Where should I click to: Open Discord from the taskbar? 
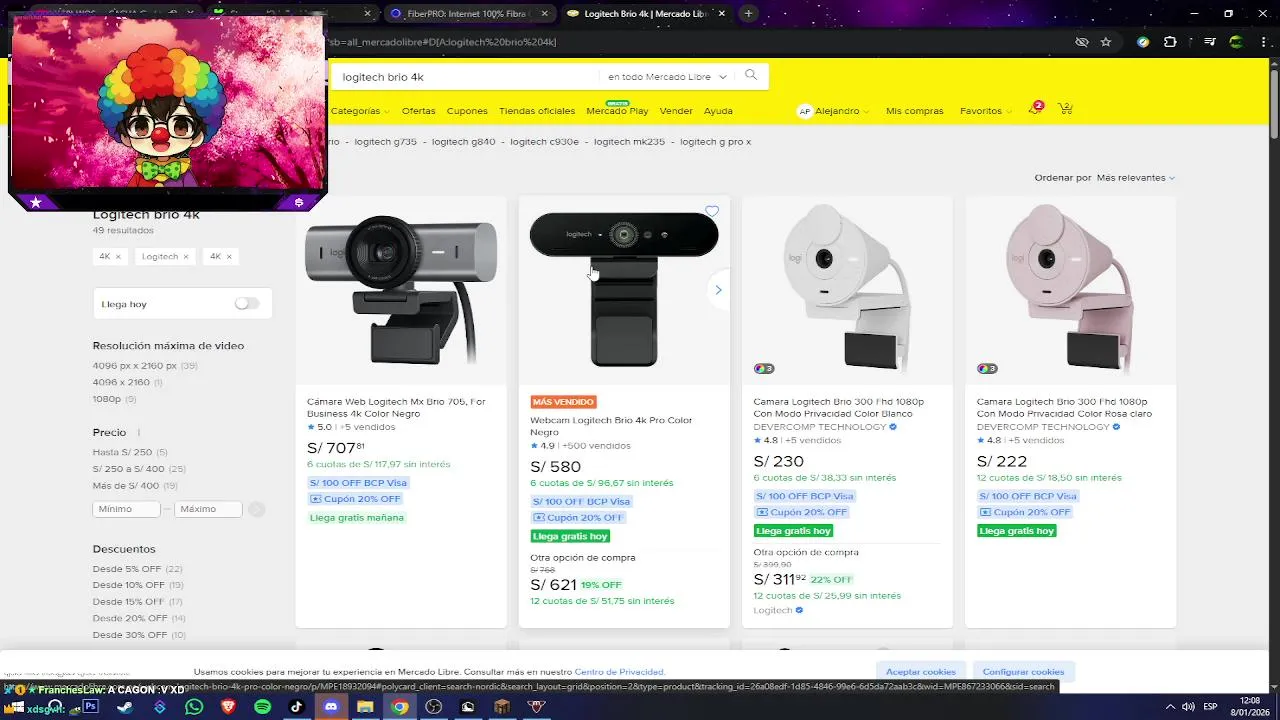(331, 706)
